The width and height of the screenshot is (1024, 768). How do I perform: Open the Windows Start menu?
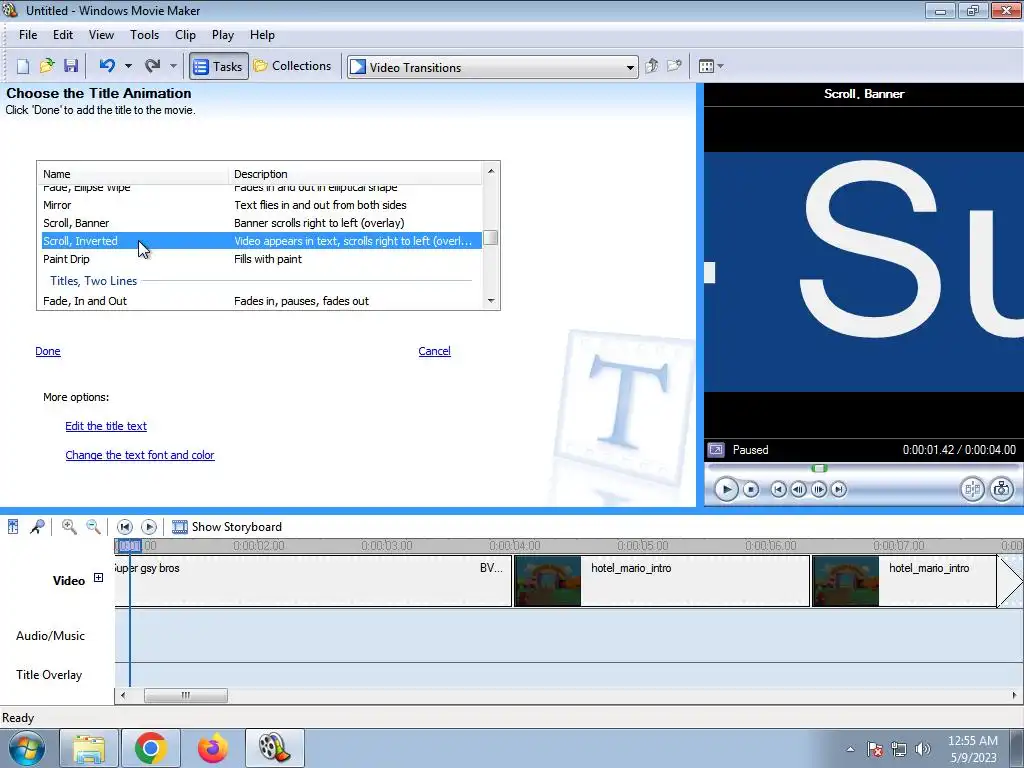[27, 748]
